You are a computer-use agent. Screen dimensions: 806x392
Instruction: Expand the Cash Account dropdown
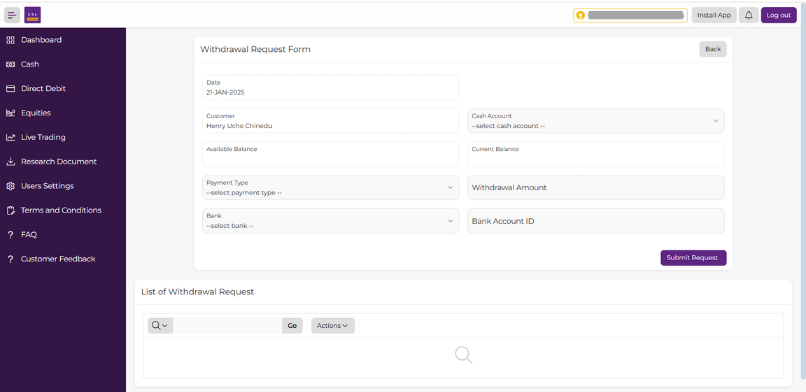(596, 121)
